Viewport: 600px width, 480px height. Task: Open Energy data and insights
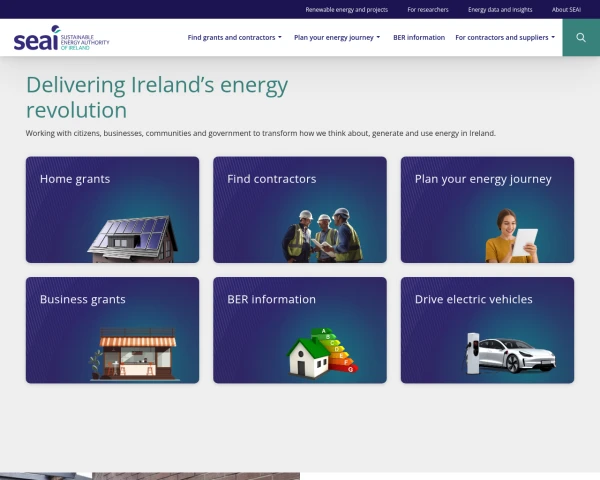500,10
